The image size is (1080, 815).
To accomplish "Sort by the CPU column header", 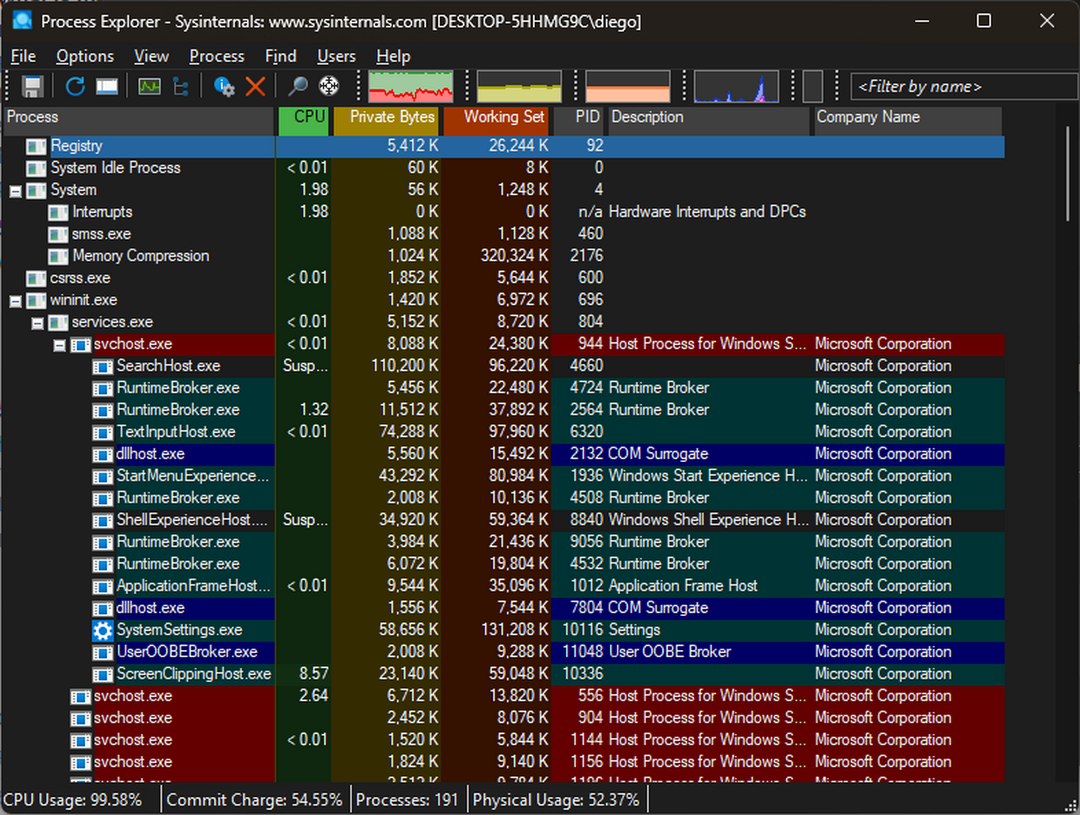I will [x=303, y=120].
